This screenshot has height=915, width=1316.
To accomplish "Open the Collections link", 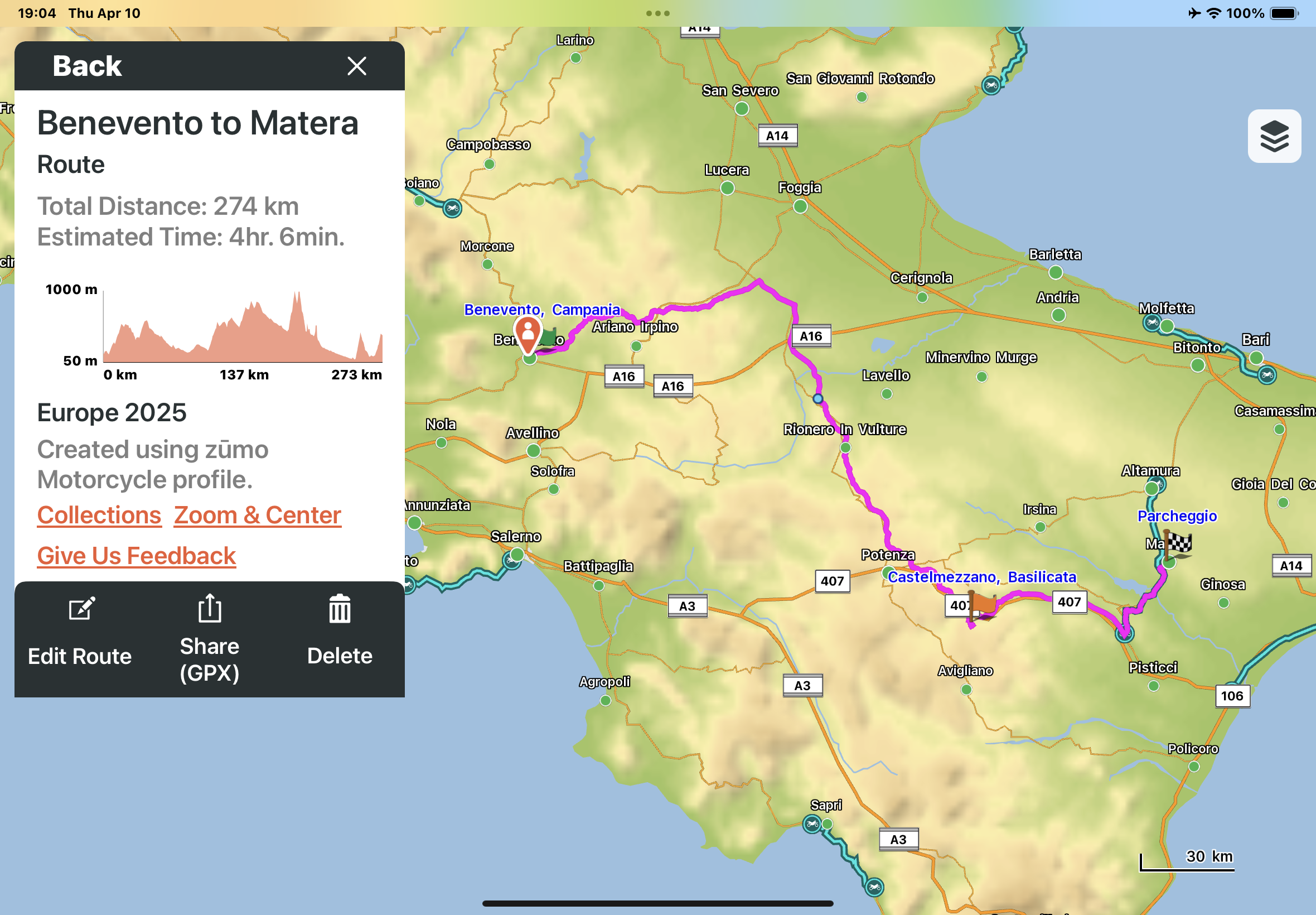I will pos(99,516).
